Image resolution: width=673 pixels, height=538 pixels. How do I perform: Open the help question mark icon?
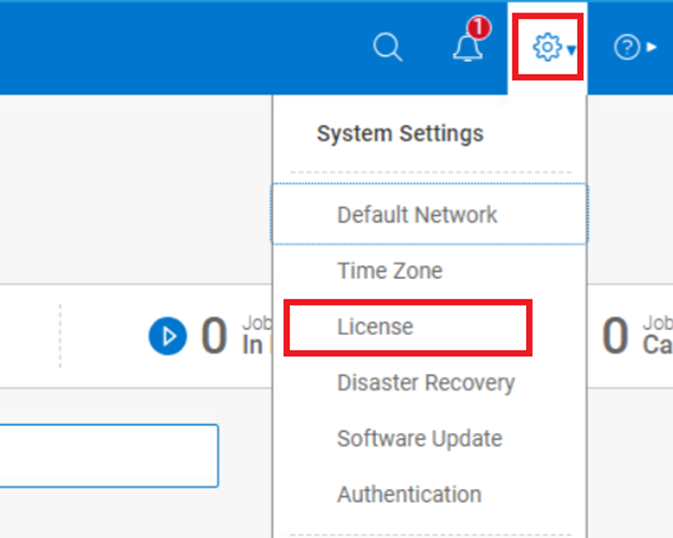point(626,47)
